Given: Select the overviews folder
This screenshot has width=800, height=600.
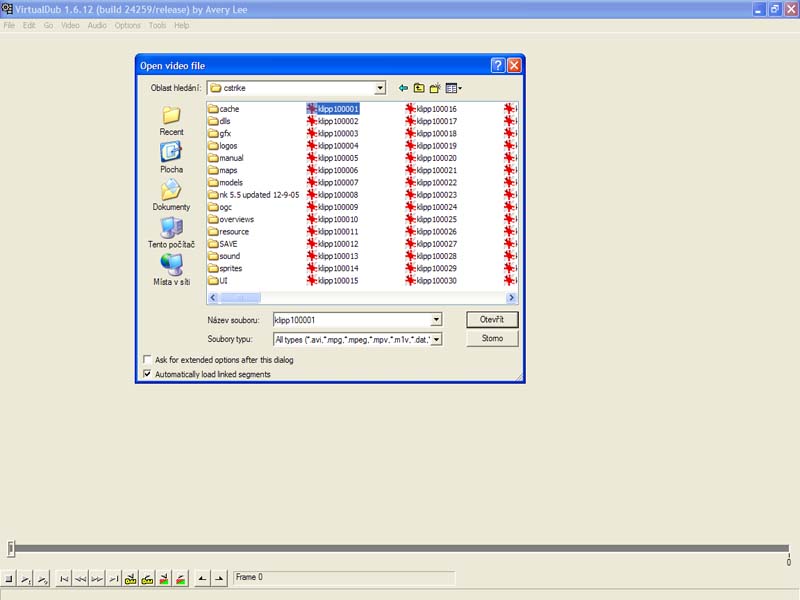Looking at the screenshot, I should point(231,219).
